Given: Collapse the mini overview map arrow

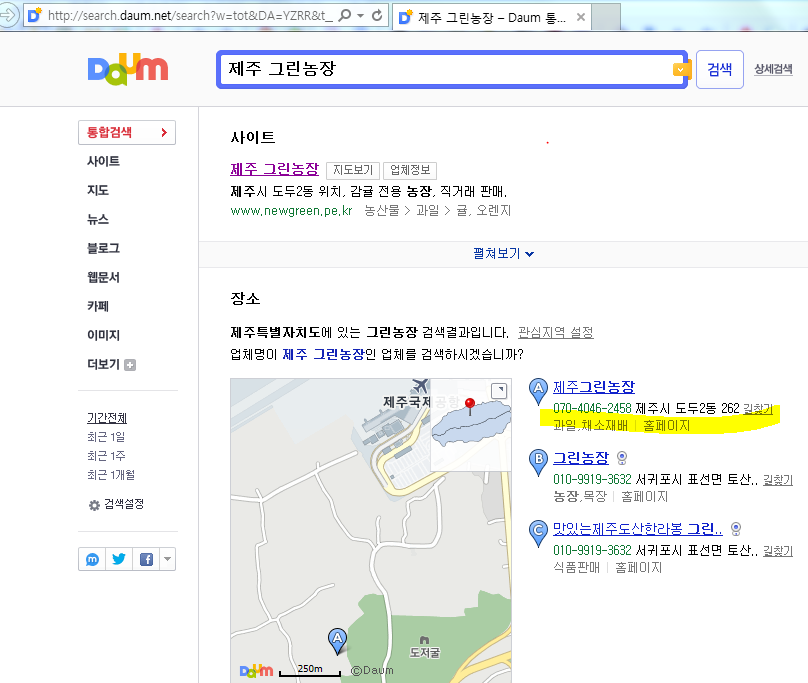Looking at the screenshot, I should point(499,391).
